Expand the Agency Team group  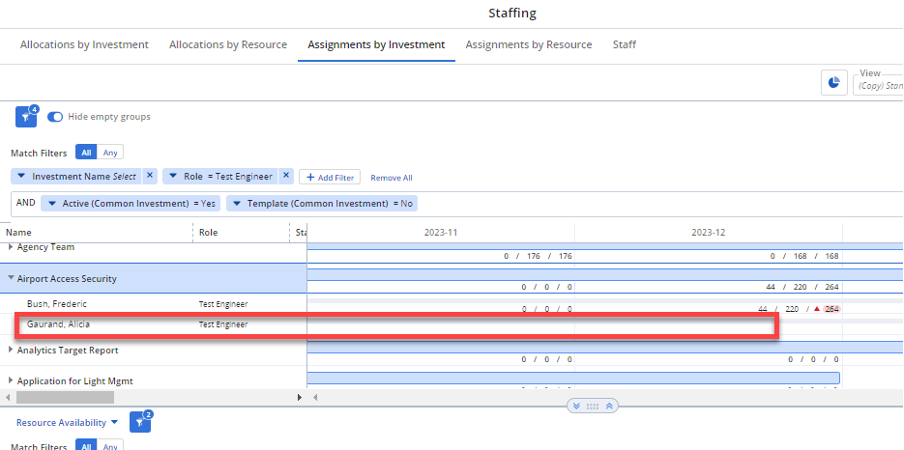(x=10, y=247)
